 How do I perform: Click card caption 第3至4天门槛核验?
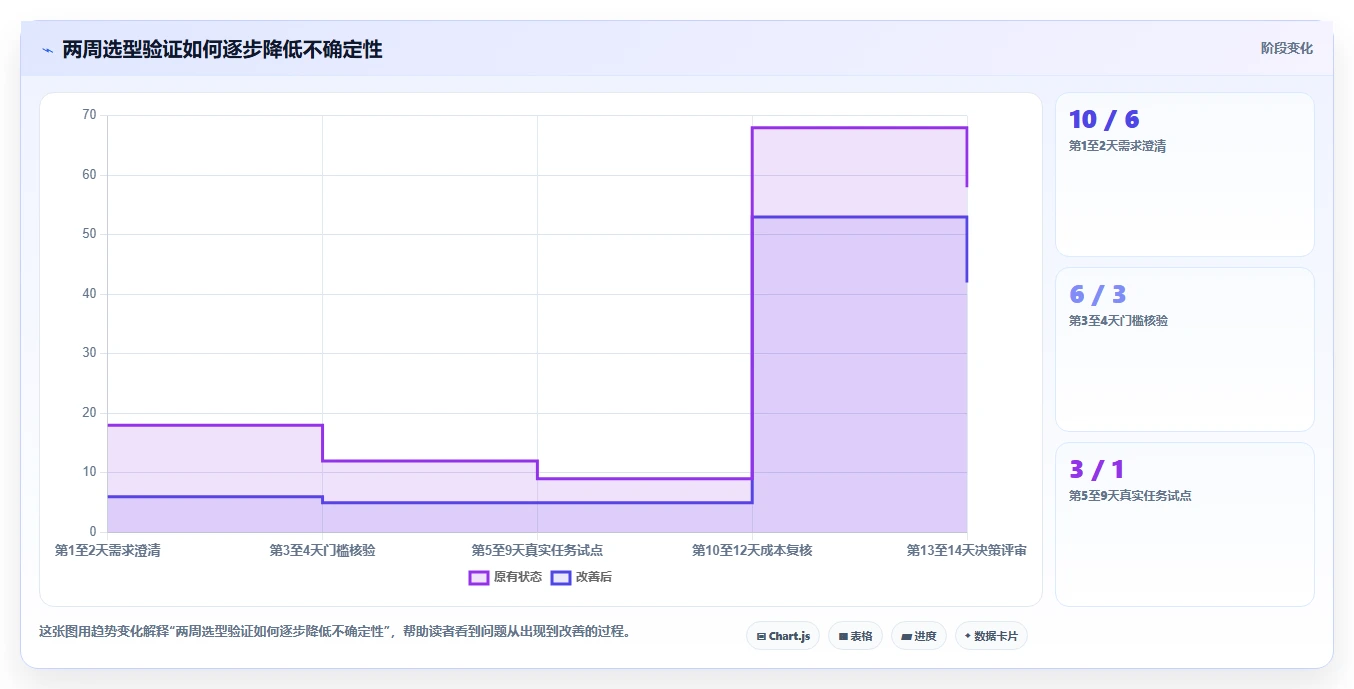1118,321
